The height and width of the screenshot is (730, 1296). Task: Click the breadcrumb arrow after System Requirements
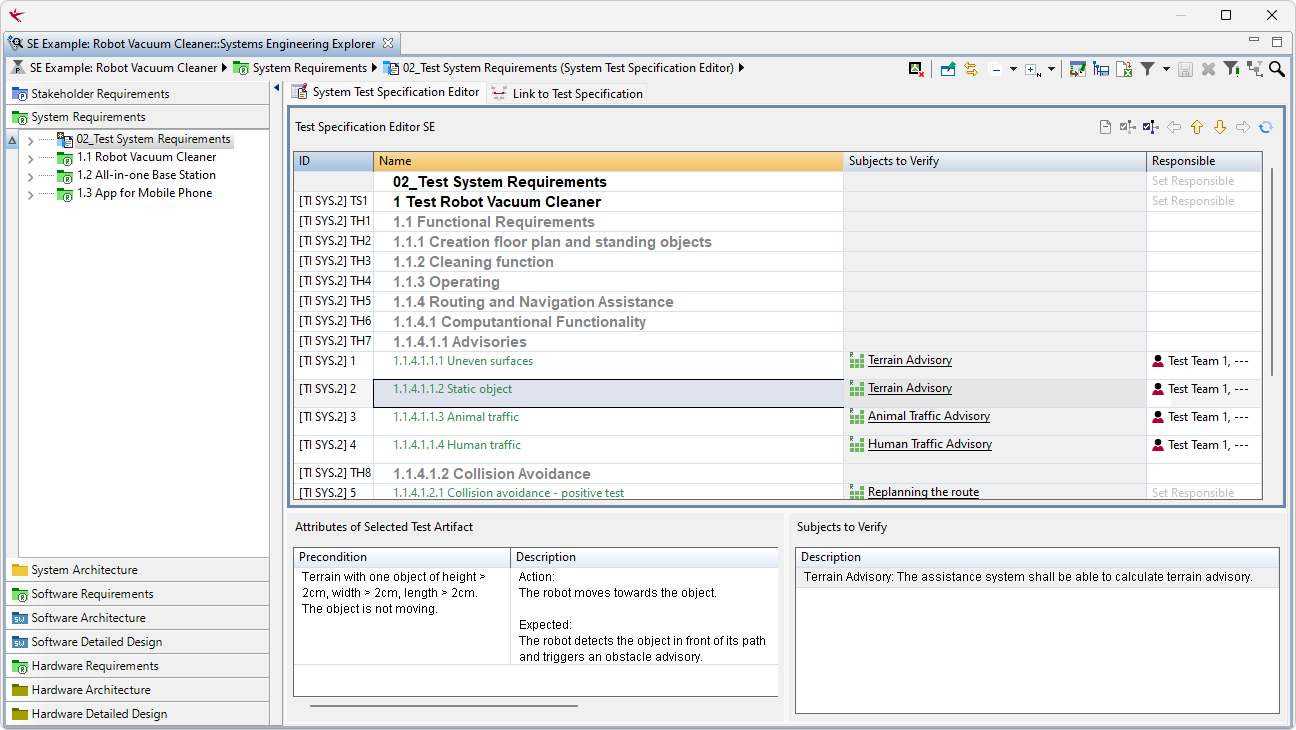[x=375, y=68]
